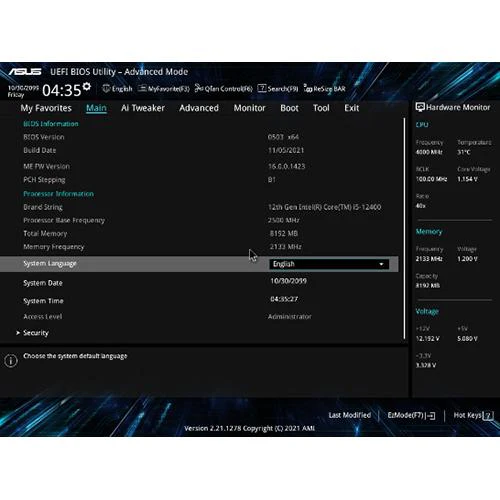Switch to the Ai Tweaker tab

143,108
